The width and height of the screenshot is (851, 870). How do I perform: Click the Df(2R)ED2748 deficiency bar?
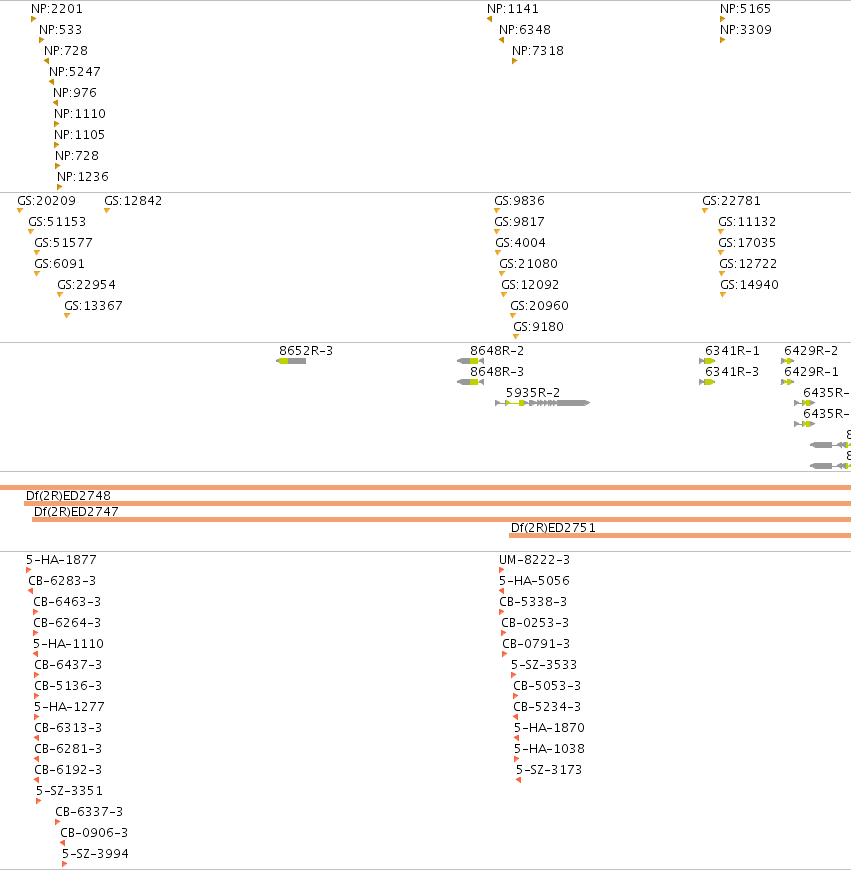438,503
